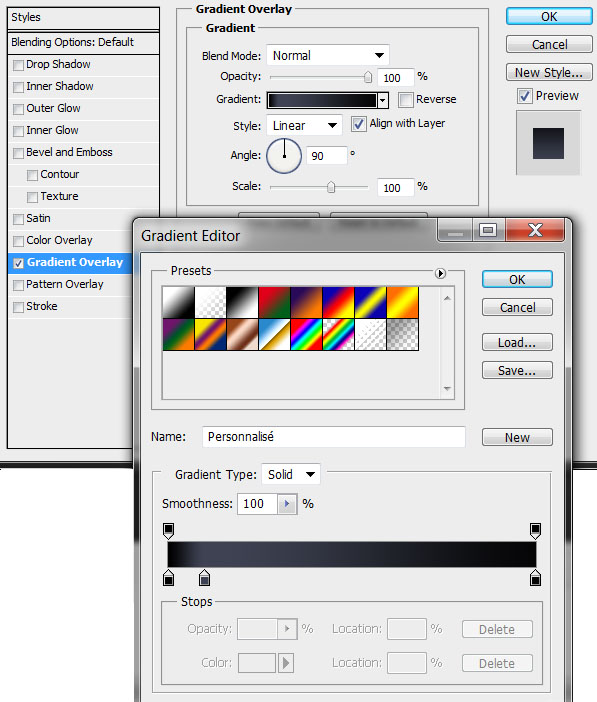Enable the Drop Shadow checkbox
Viewport: 597px width, 702px height.
(x=18, y=65)
